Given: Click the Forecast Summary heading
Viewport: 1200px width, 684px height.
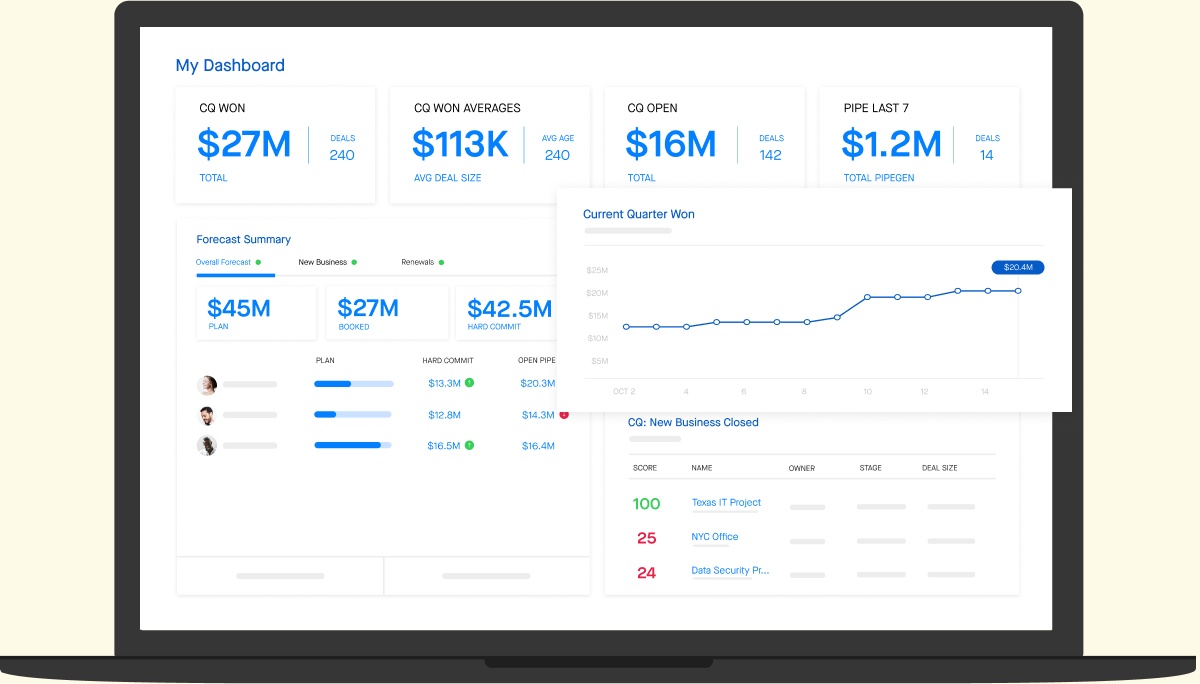Looking at the screenshot, I should click(244, 240).
